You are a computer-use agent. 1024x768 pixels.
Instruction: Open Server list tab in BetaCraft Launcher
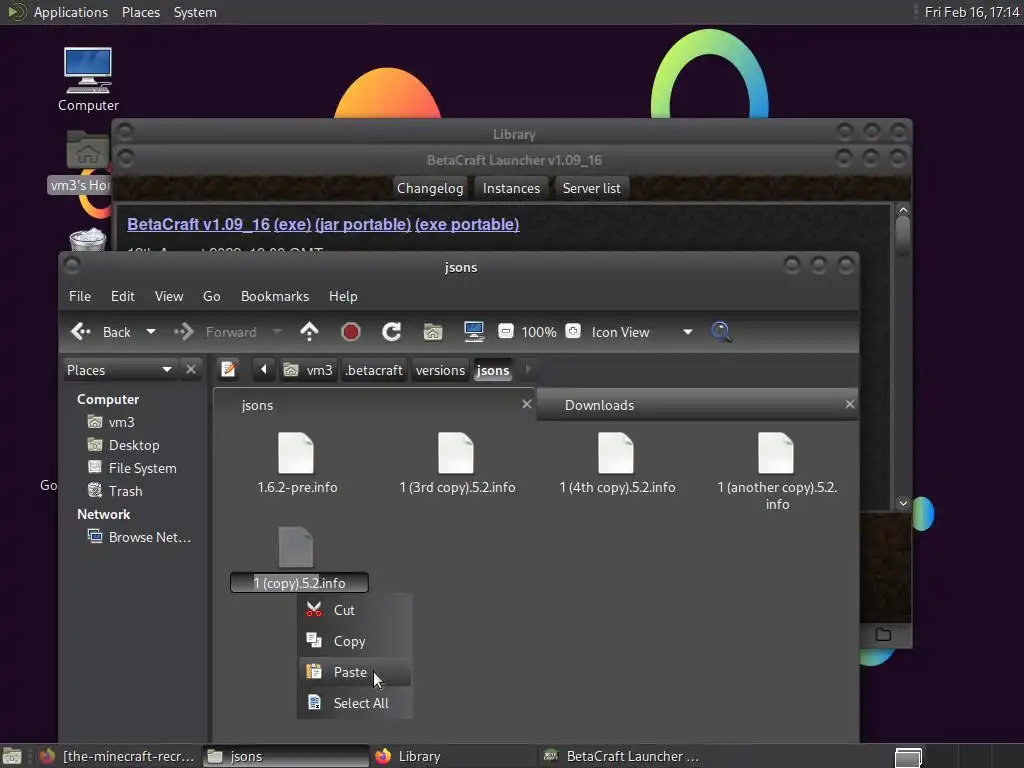coord(591,188)
